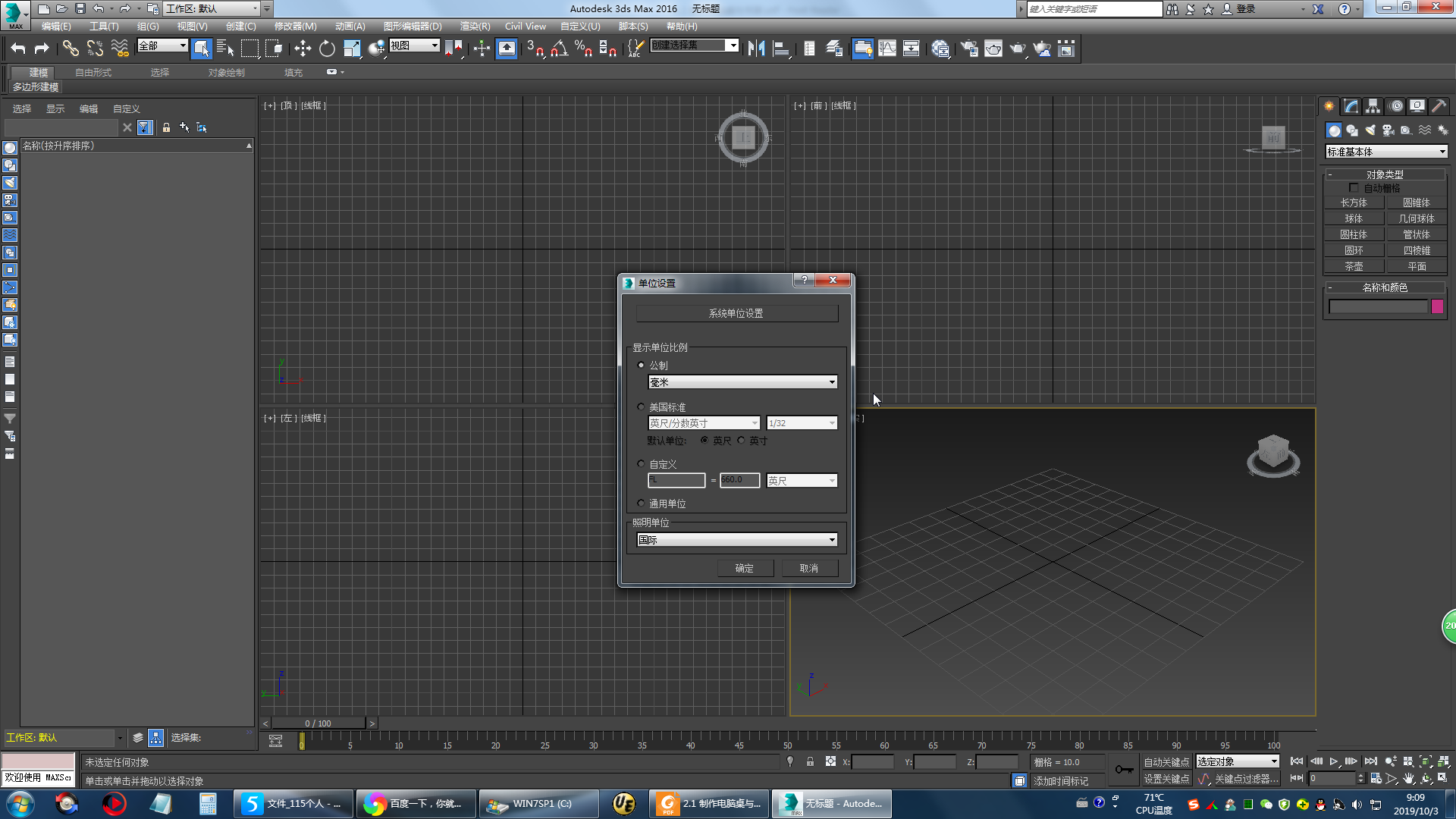Image resolution: width=1456 pixels, height=819 pixels.
Task: Select the 自定义 custom units radio button
Action: [x=642, y=464]
